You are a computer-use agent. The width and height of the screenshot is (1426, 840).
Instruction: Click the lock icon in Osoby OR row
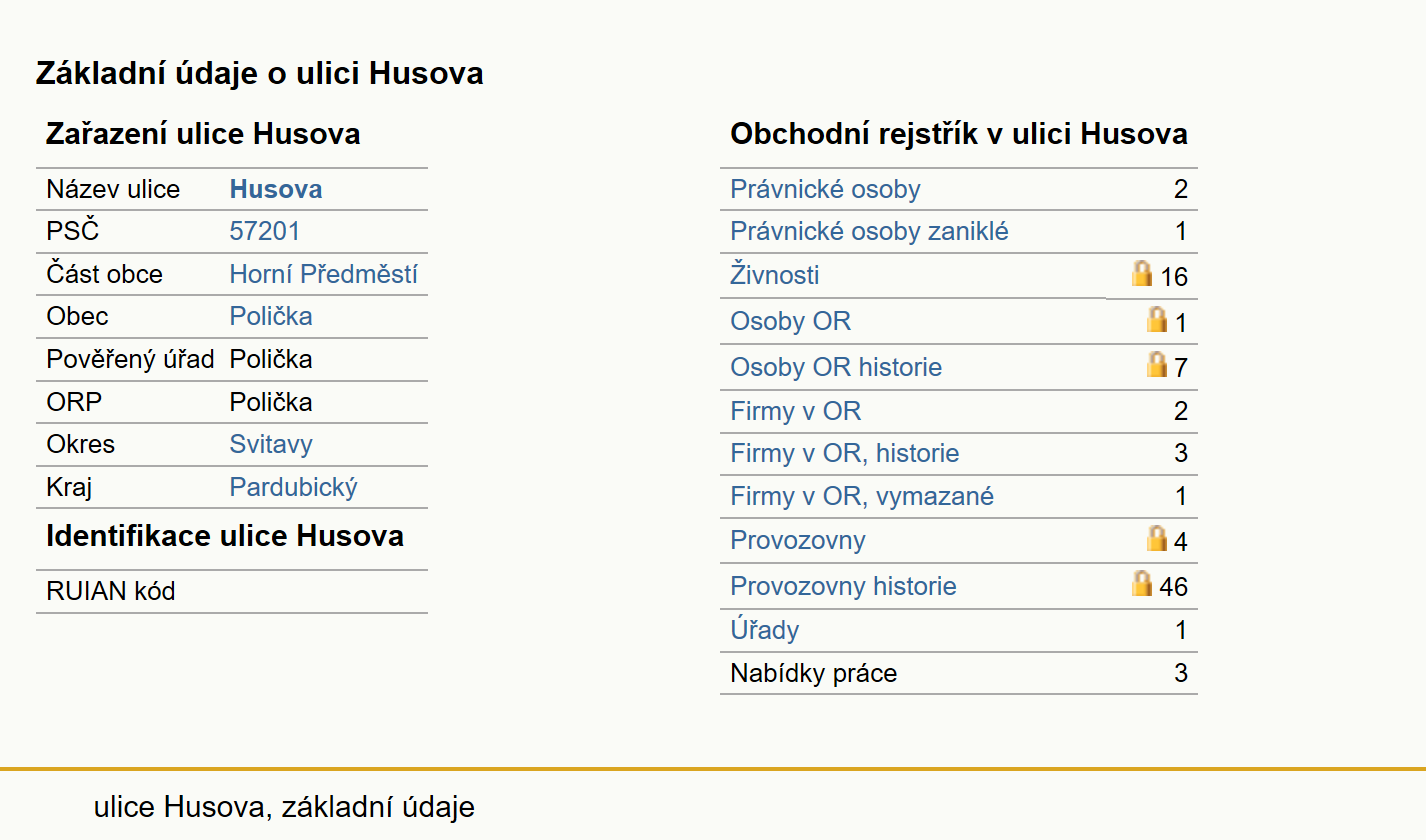1157,319
